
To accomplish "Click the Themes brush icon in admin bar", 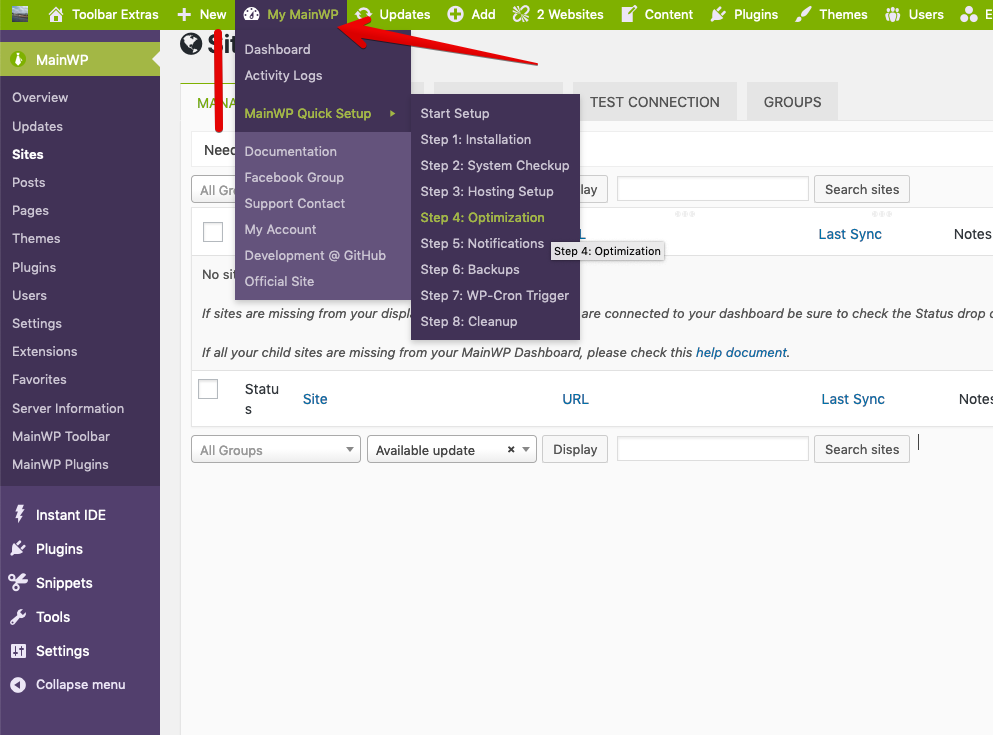I will [x=803, y=14].
